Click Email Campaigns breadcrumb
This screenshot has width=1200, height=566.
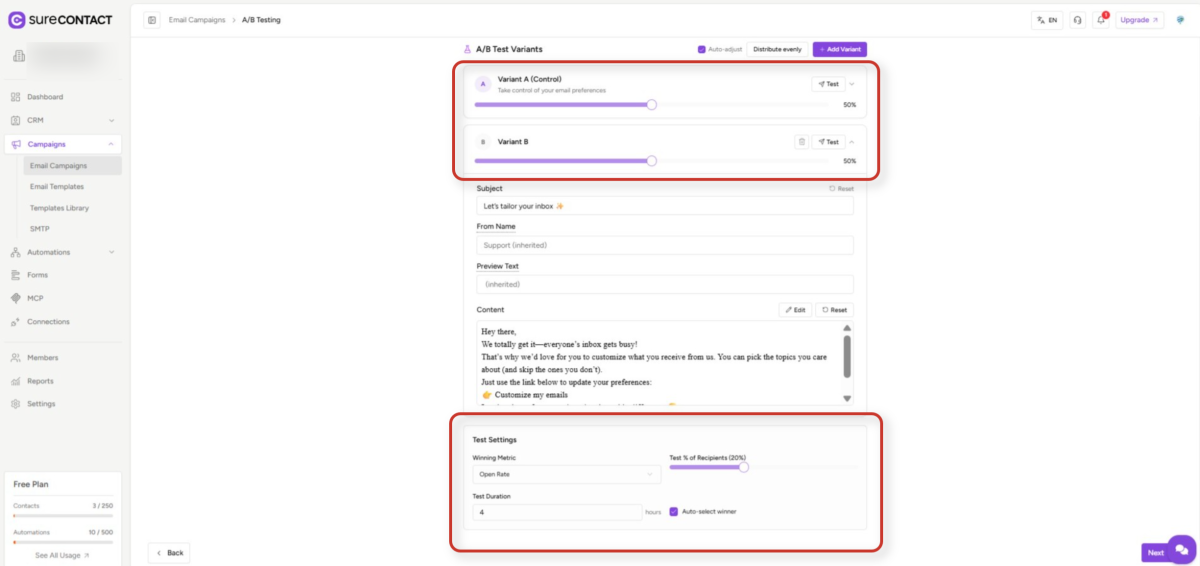(197, 20)
